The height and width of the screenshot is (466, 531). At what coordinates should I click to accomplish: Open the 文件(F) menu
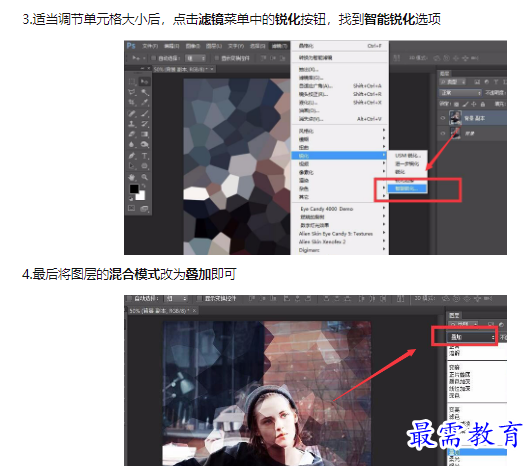pyautogui.click(x=150, y=46)
